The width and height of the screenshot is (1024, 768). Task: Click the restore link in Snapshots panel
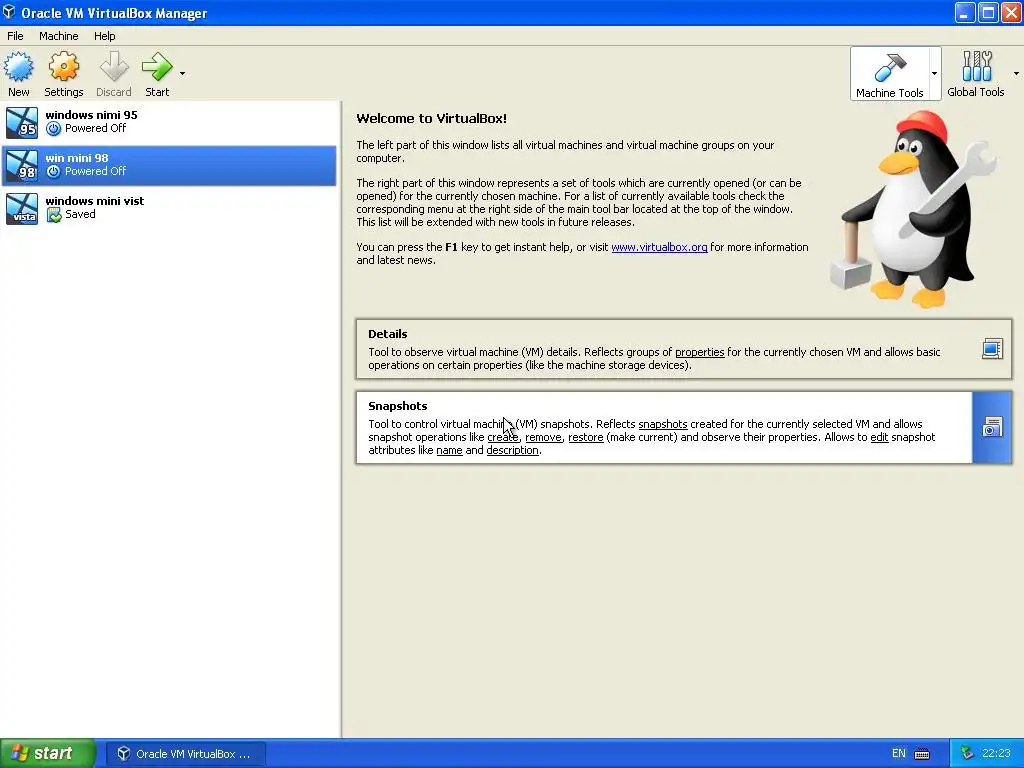585,437
